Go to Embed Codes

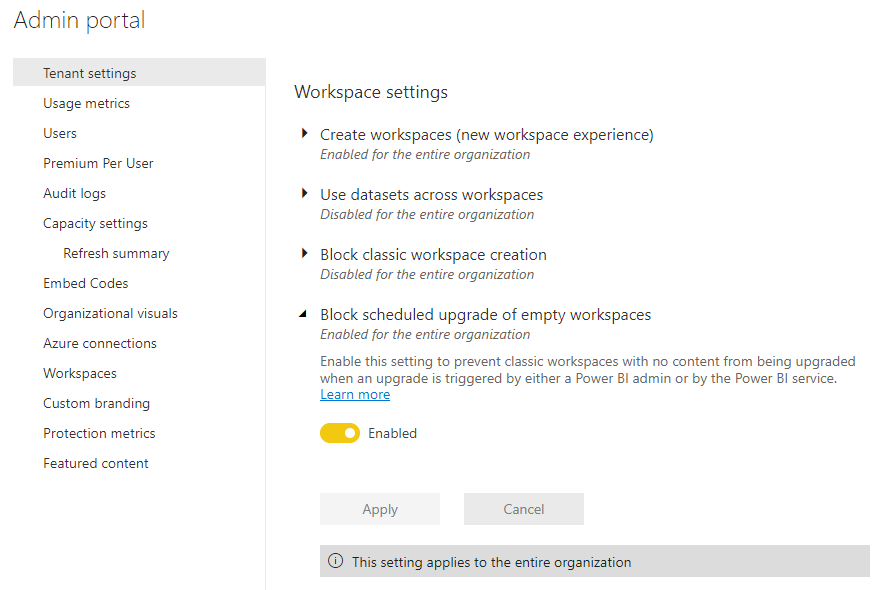point(86,283)
